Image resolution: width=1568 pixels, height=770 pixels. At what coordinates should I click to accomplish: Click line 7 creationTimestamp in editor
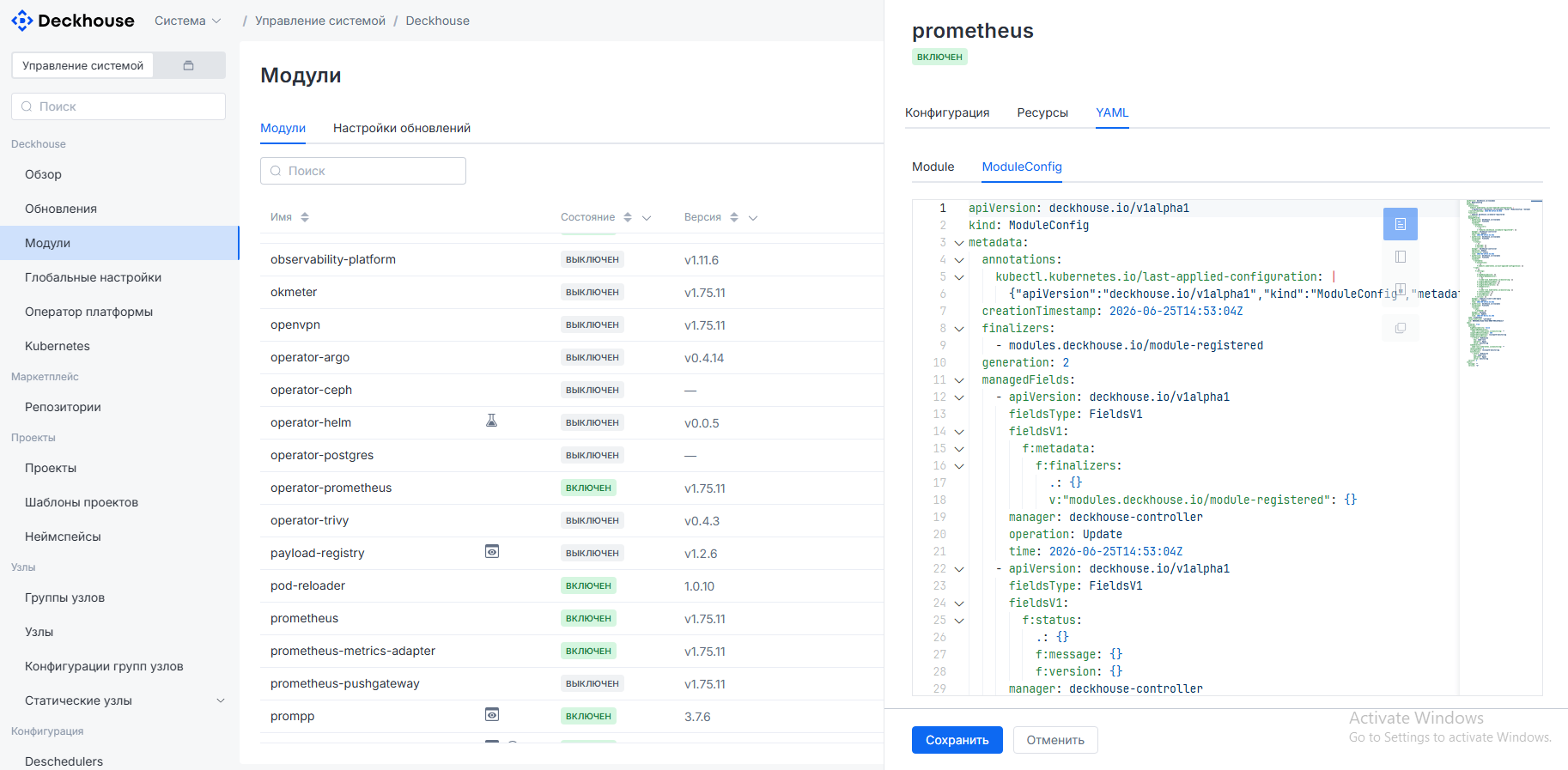(x=1112, y=311)
